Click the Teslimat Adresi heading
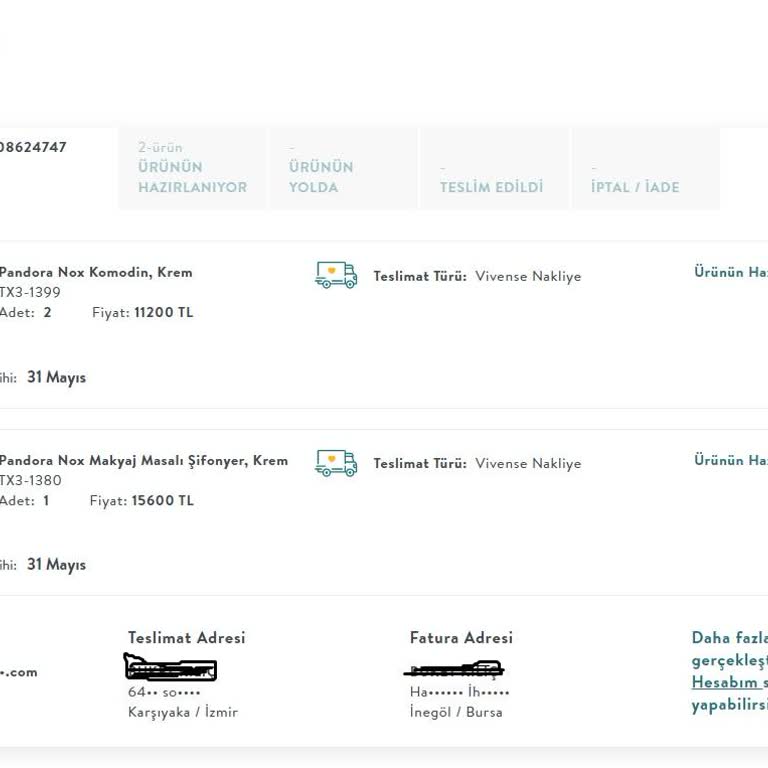 click(187, 638)
